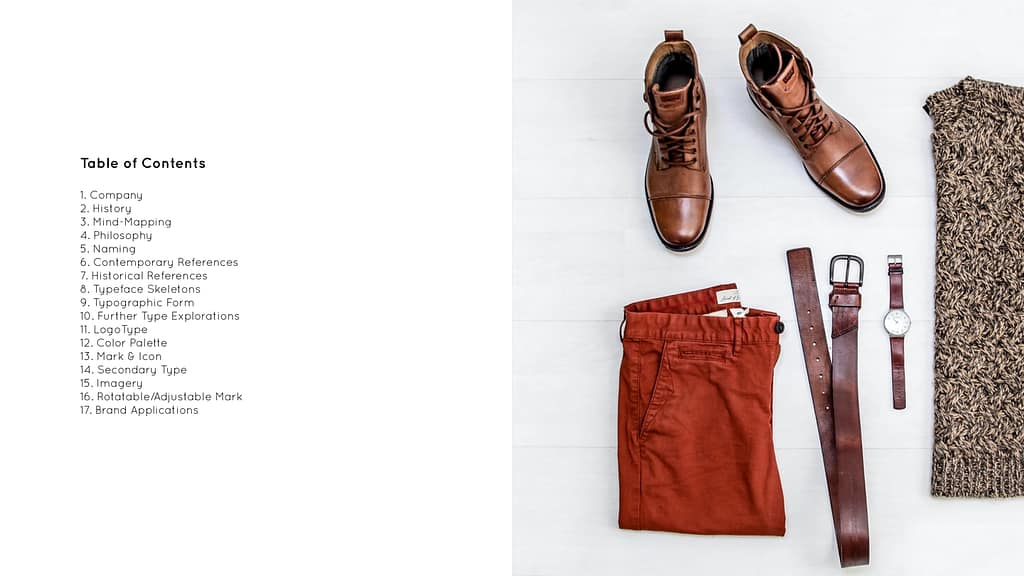Image resolution: width=1024 pixels, height=576 pixels.
Task: Select the Company contents entry
Action: (111, 195)
